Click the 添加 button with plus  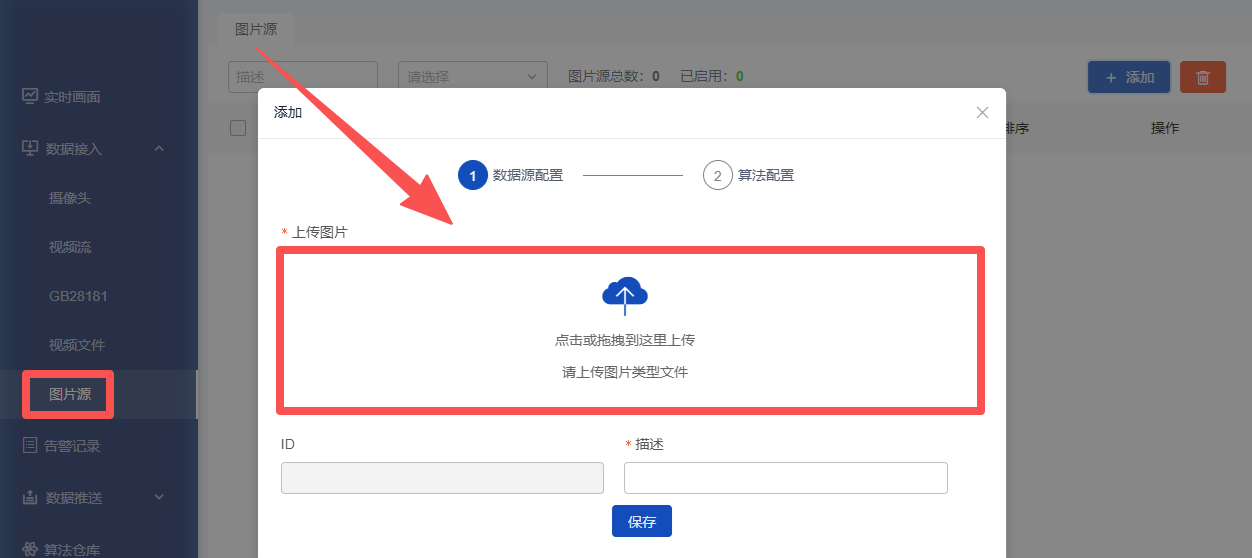(1129, 77)
